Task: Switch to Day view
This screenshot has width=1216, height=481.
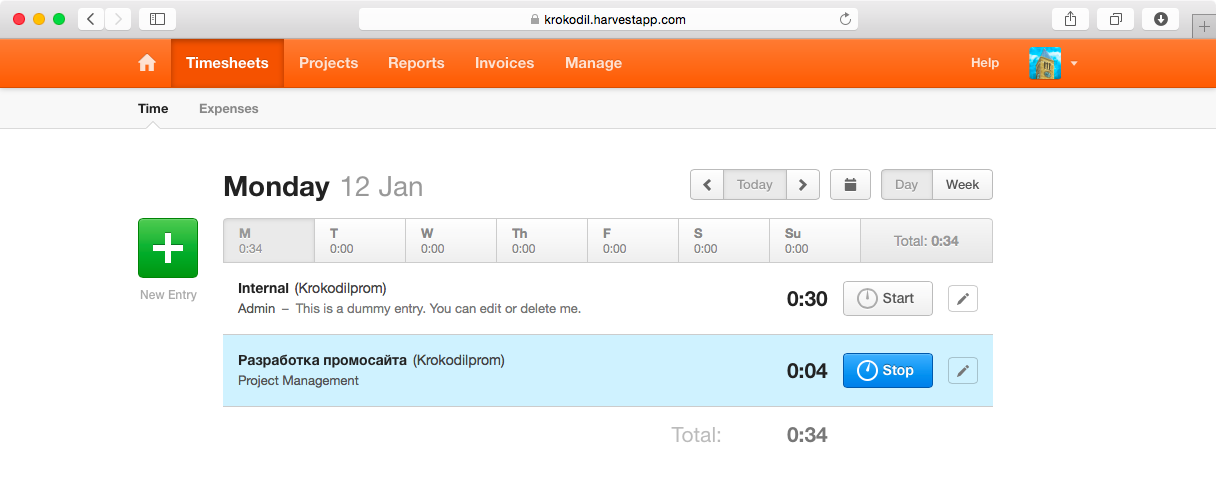Action: [x=906, y=185]
